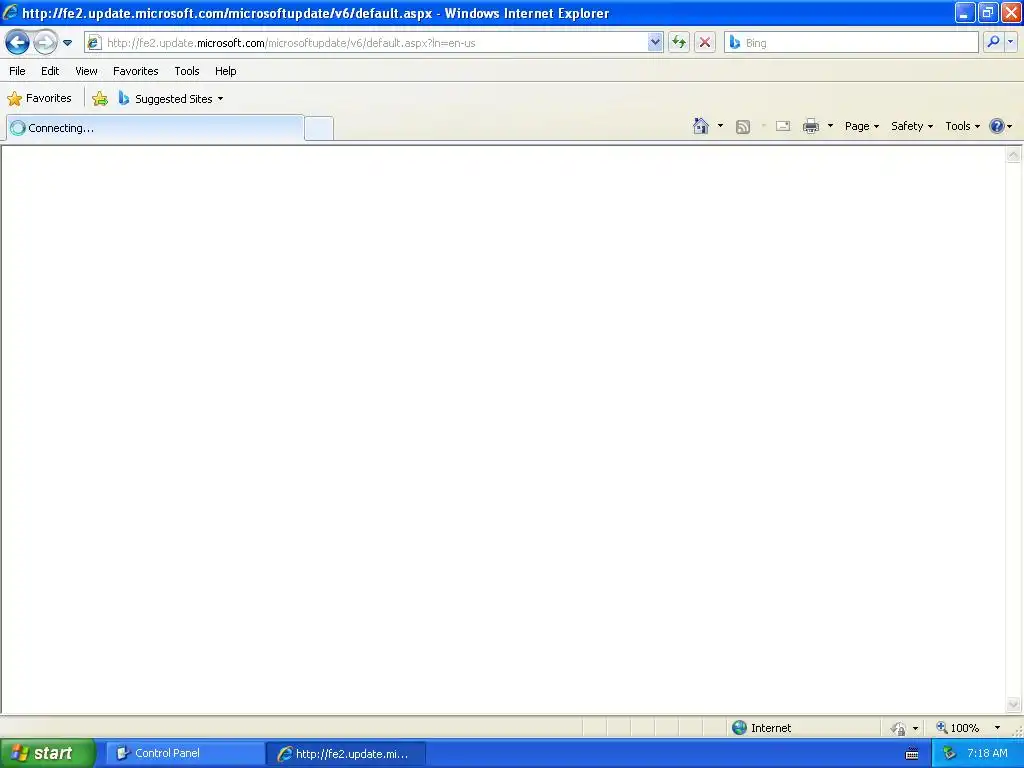1024x768 pixels.
Task: Open the Windows start button
Action: 48,753
